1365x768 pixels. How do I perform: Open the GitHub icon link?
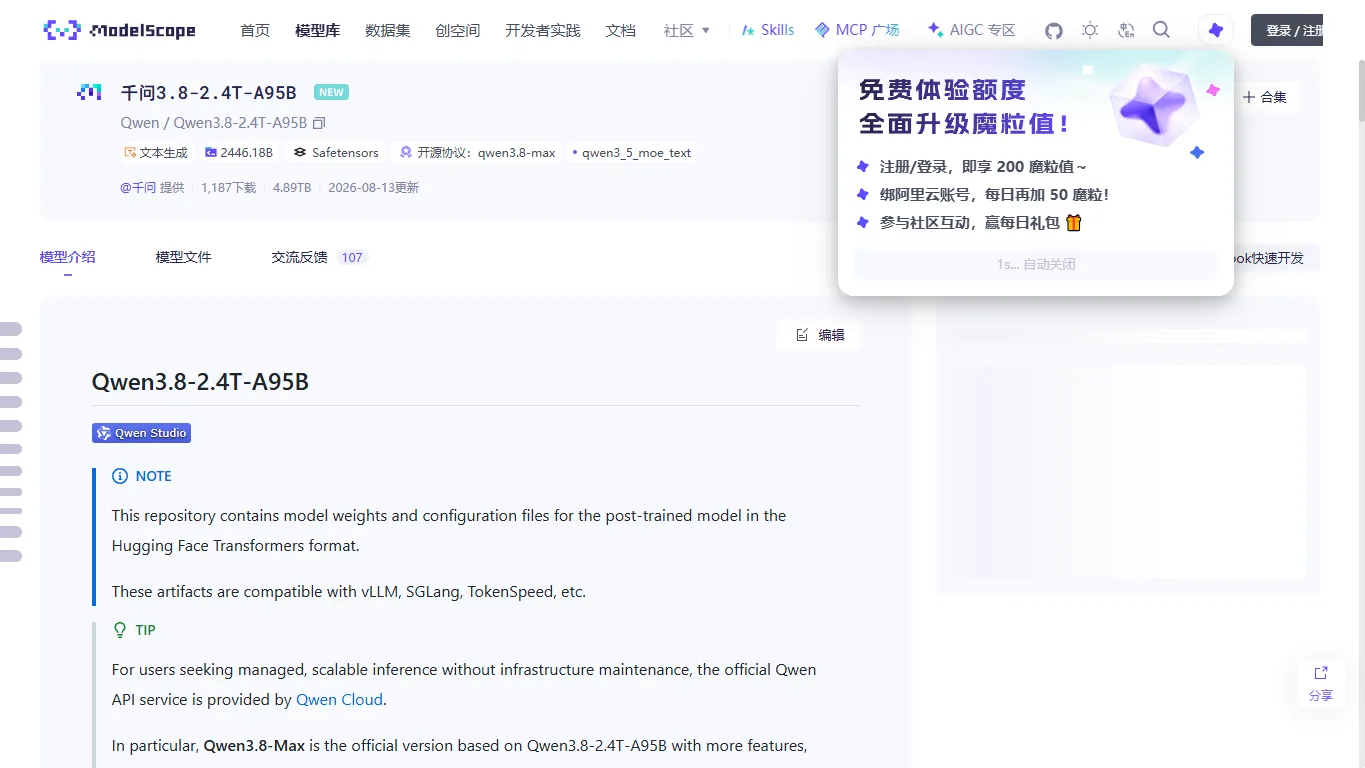(1054, 31)
